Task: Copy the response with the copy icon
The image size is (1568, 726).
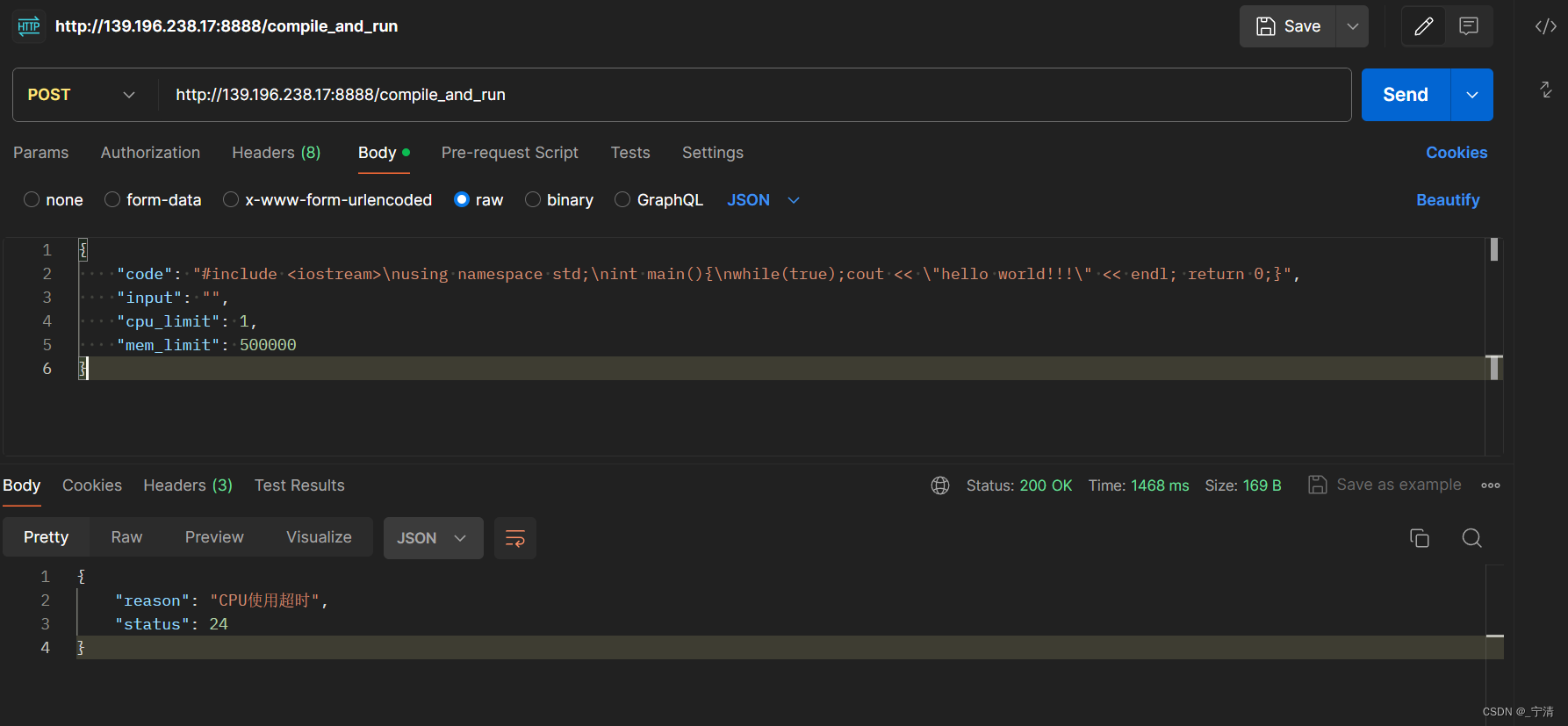Action: tap(1420, 538)
